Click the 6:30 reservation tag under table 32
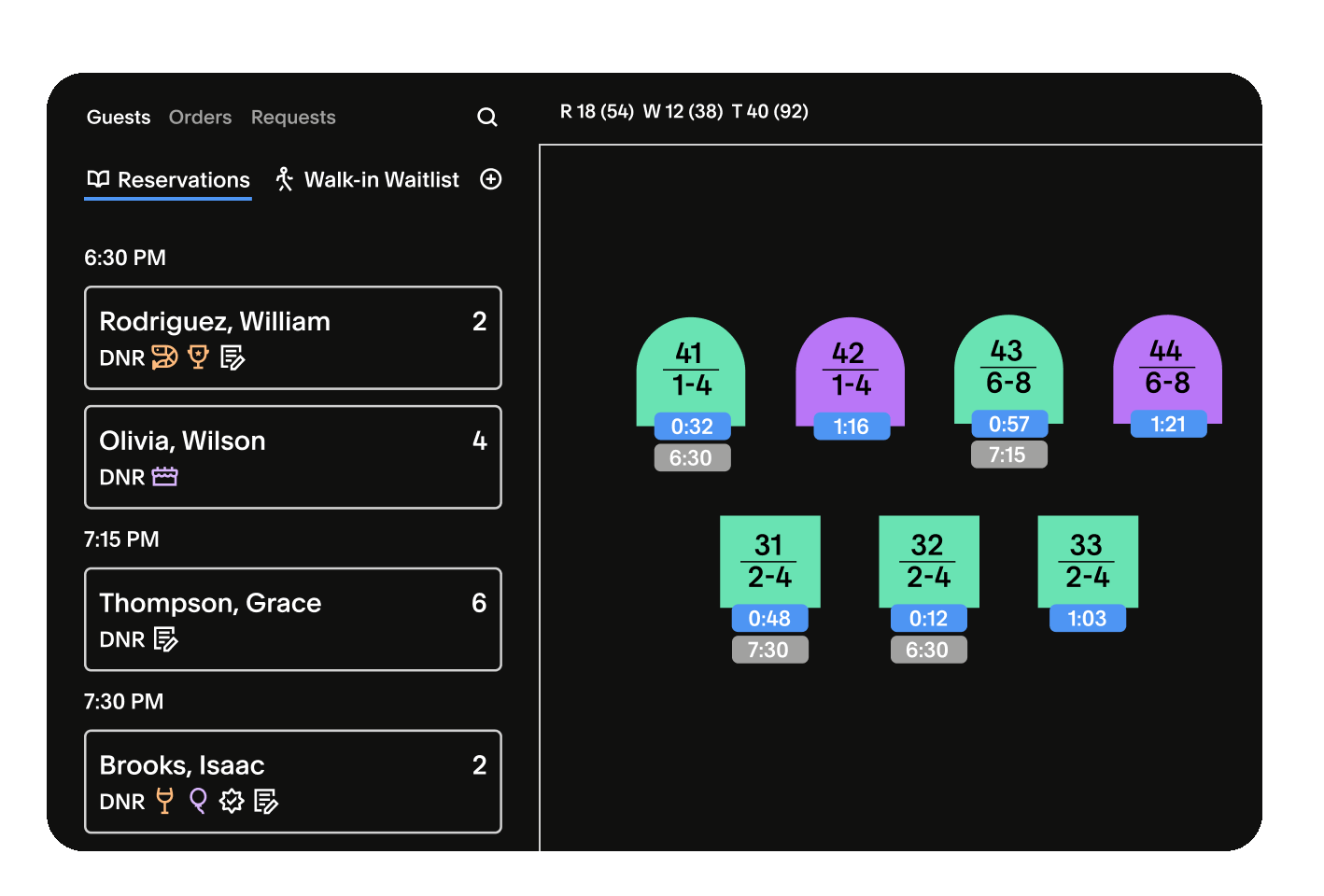This screenshot has width=1324, height=896. (929, 650)
